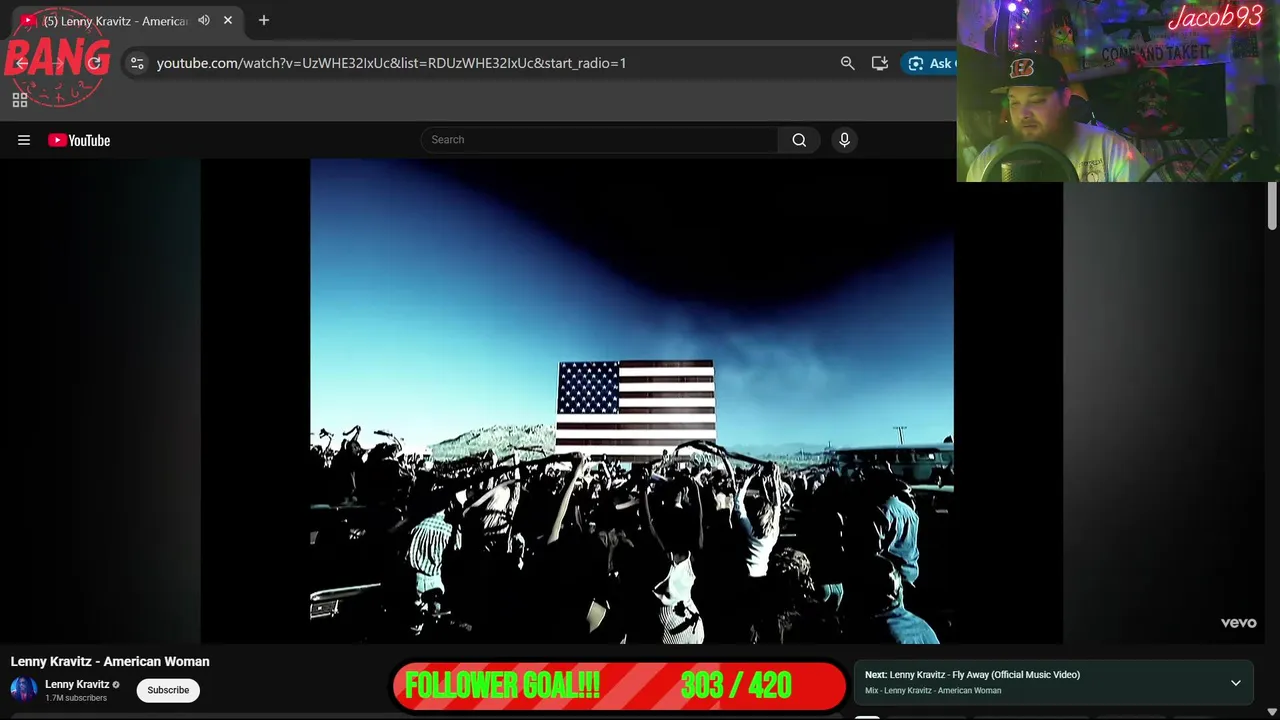Open a new browser tab
1280x720 pixels.
[x=264, y=20]
